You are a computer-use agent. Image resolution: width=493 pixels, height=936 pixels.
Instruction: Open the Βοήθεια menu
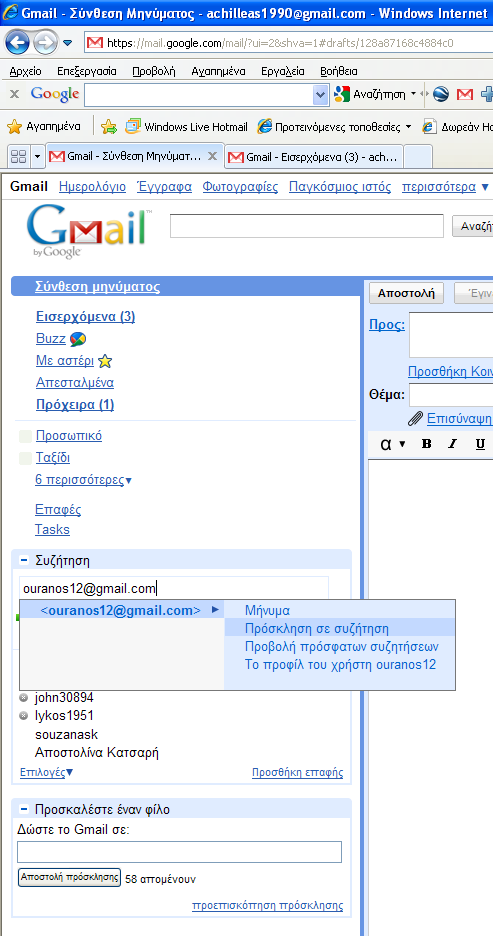coord(339,72)
